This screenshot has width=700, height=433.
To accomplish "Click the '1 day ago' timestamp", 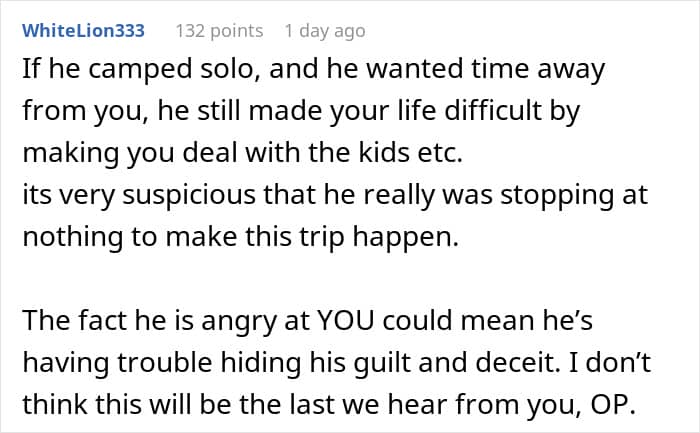I will [x=324, y=31].
